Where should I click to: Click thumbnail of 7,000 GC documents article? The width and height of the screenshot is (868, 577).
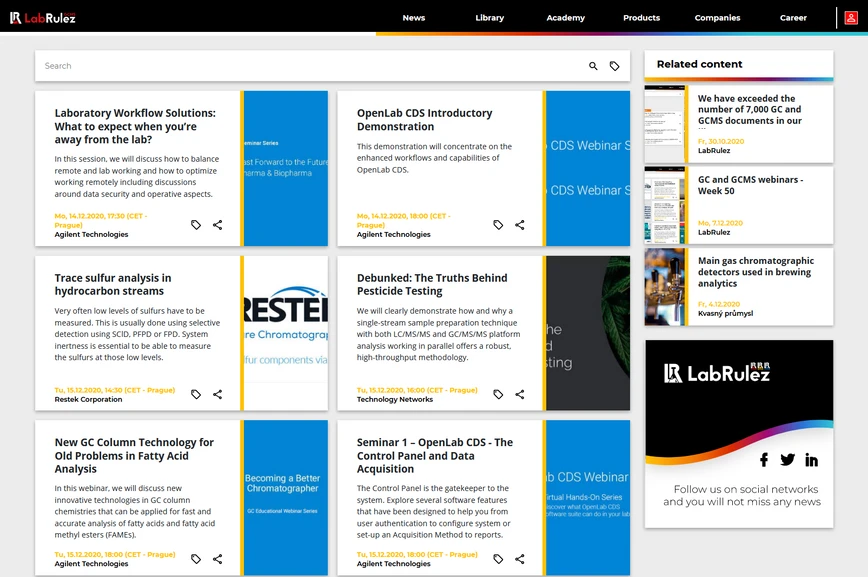(x=664, y=123)
